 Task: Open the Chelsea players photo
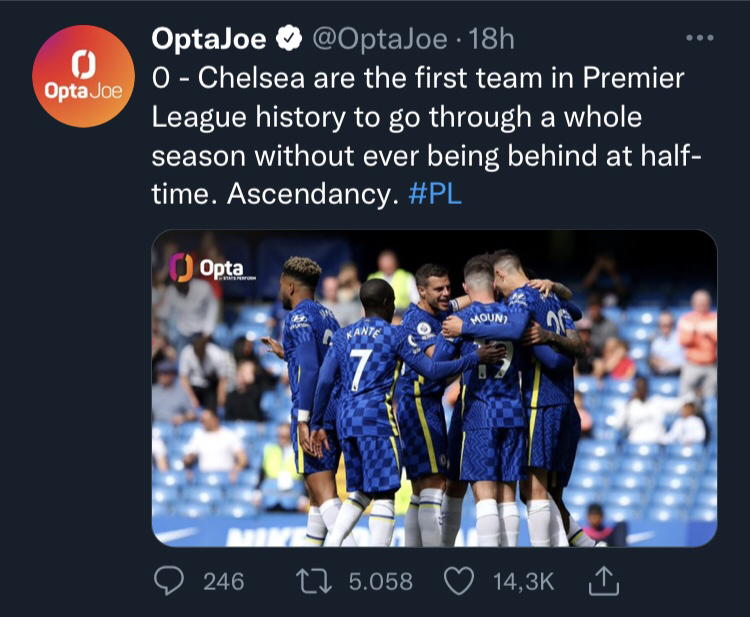click(434, 389)
